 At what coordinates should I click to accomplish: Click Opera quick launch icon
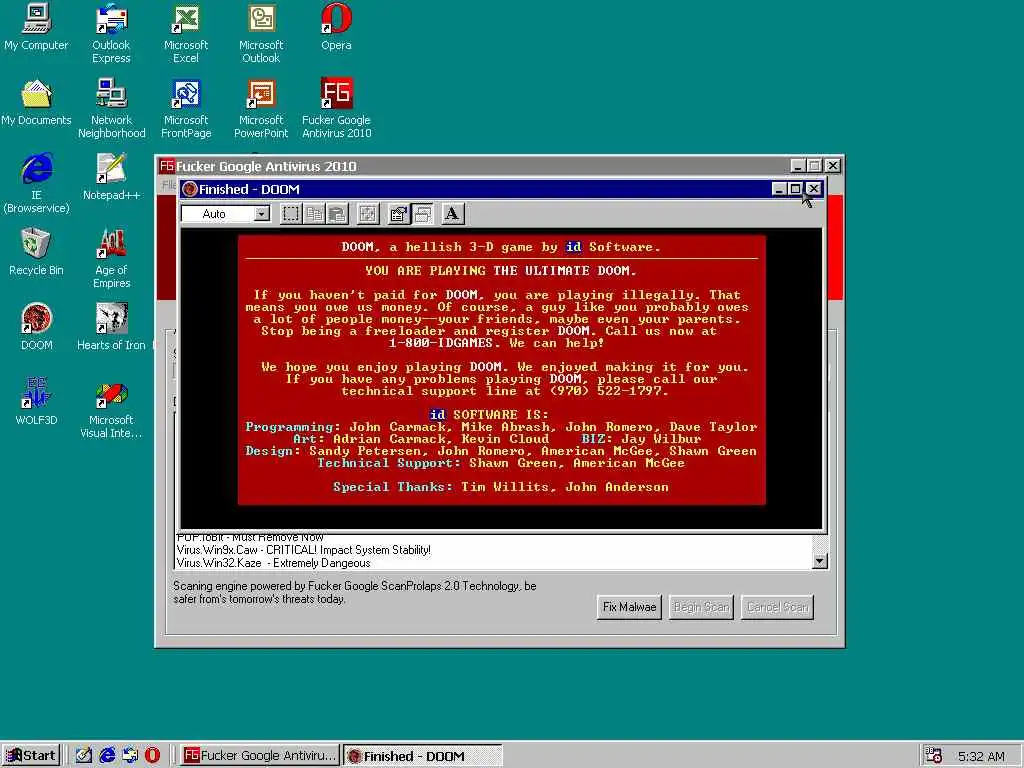[x=152, y=756]
